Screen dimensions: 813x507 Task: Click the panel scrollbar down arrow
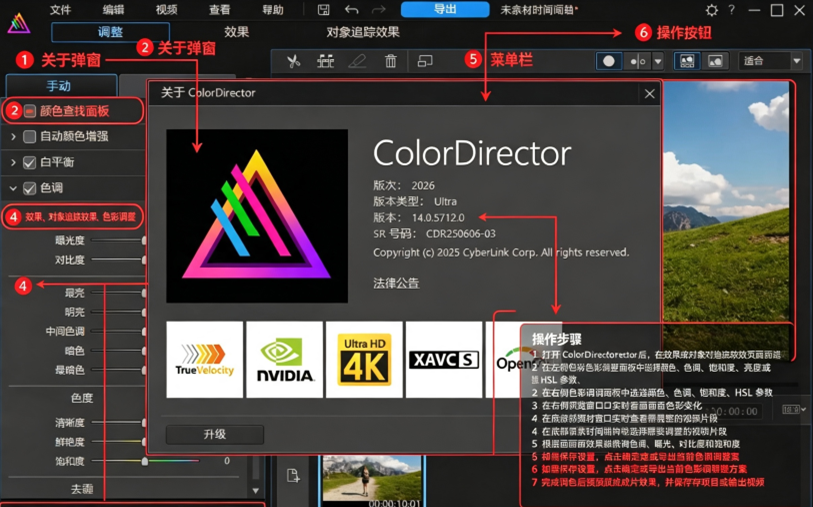256,490
